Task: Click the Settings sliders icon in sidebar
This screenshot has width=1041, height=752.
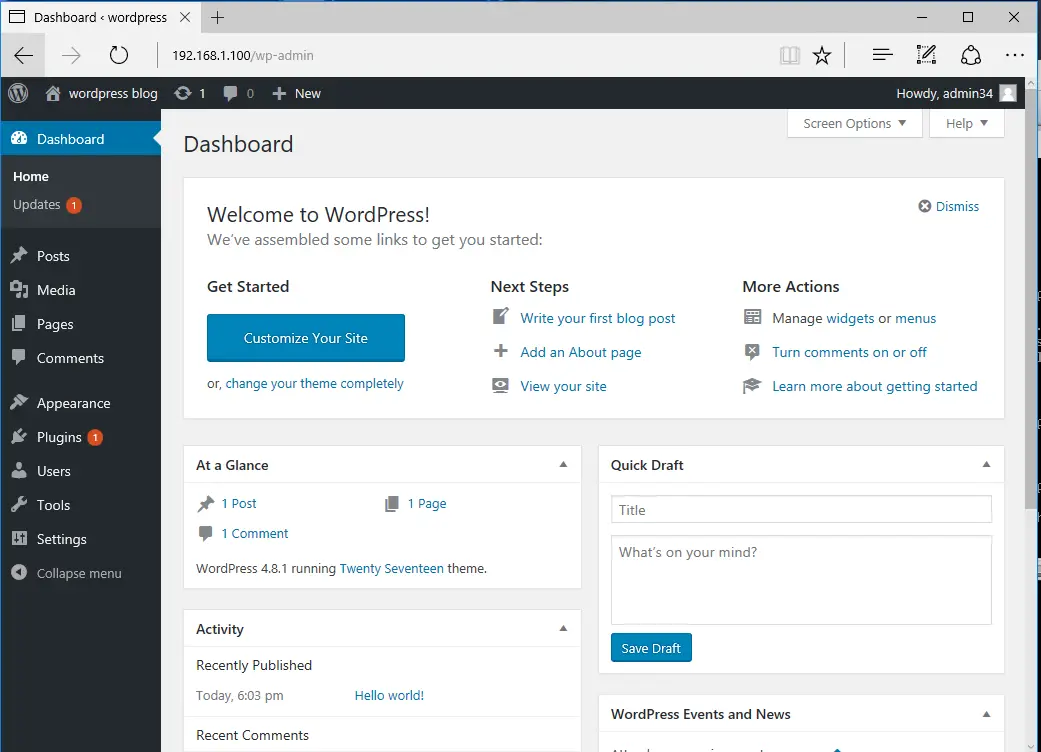Action: [x=19, y=538]
